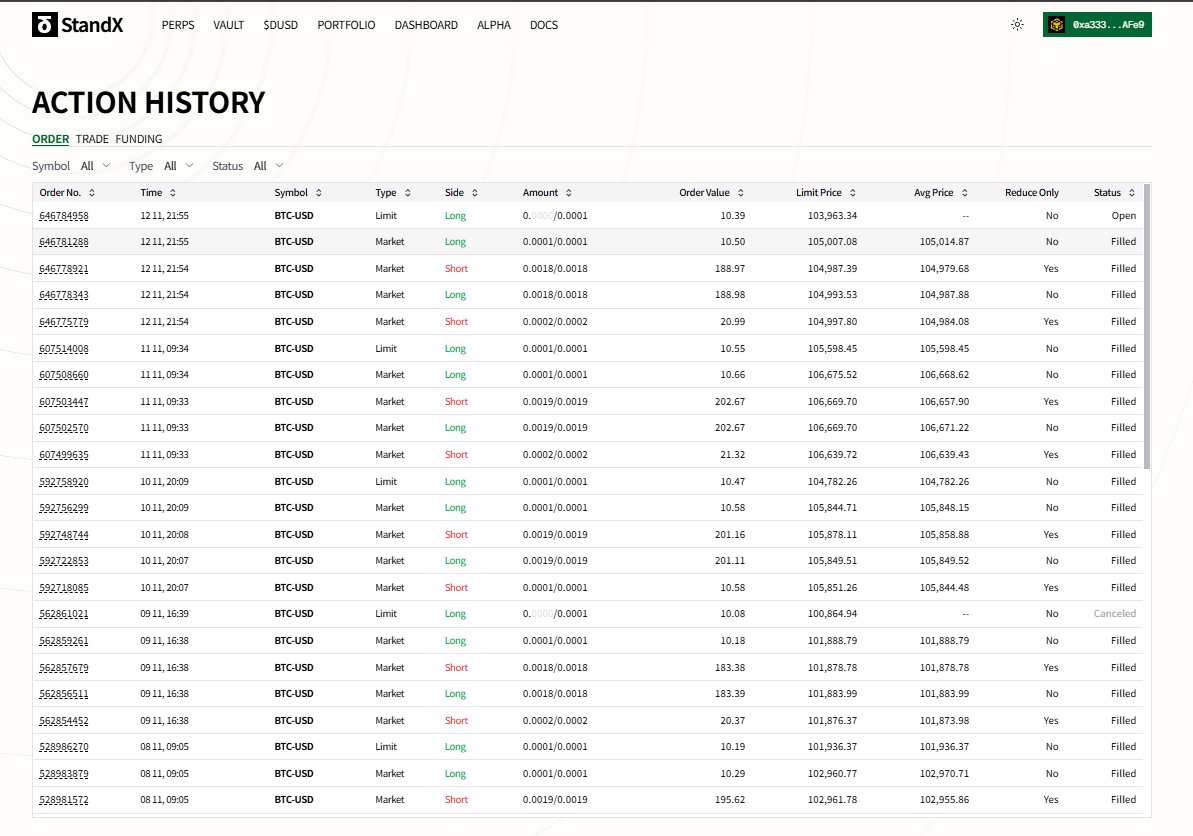This screenshot has height=836, width=1193.
Task: Click the BNB Chain icon in the wallet badge
Action: click(x=1056, y=24)
